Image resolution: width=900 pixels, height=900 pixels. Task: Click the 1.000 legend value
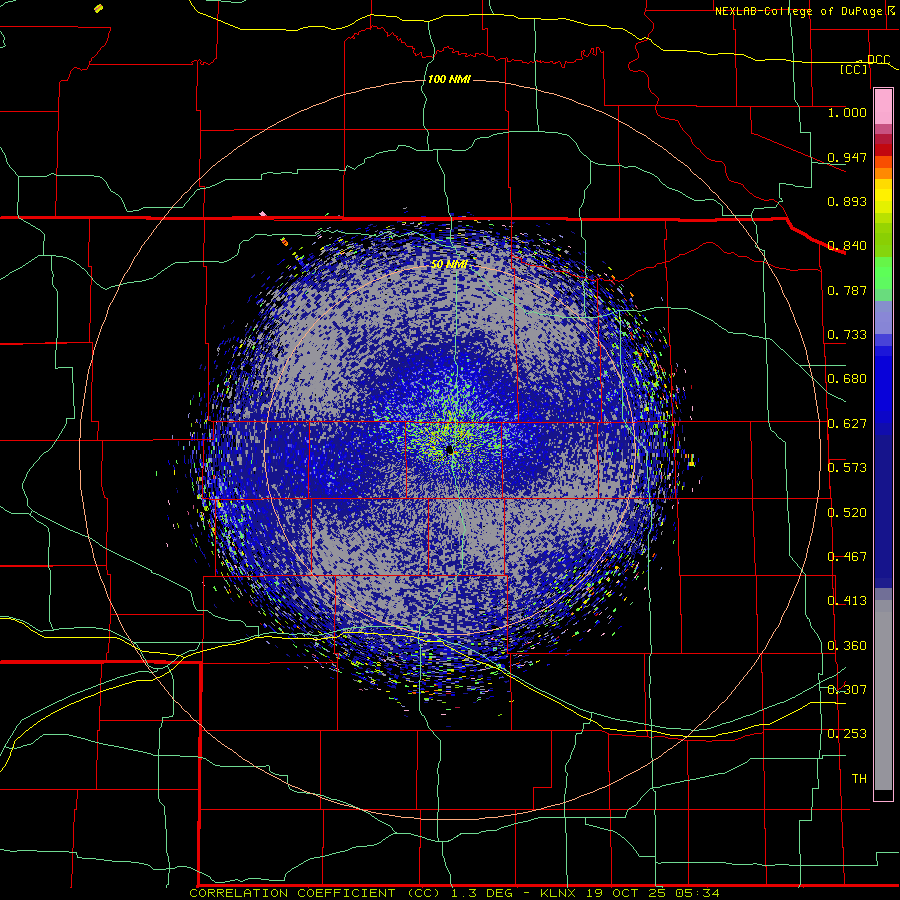click(x=847, y=112)
